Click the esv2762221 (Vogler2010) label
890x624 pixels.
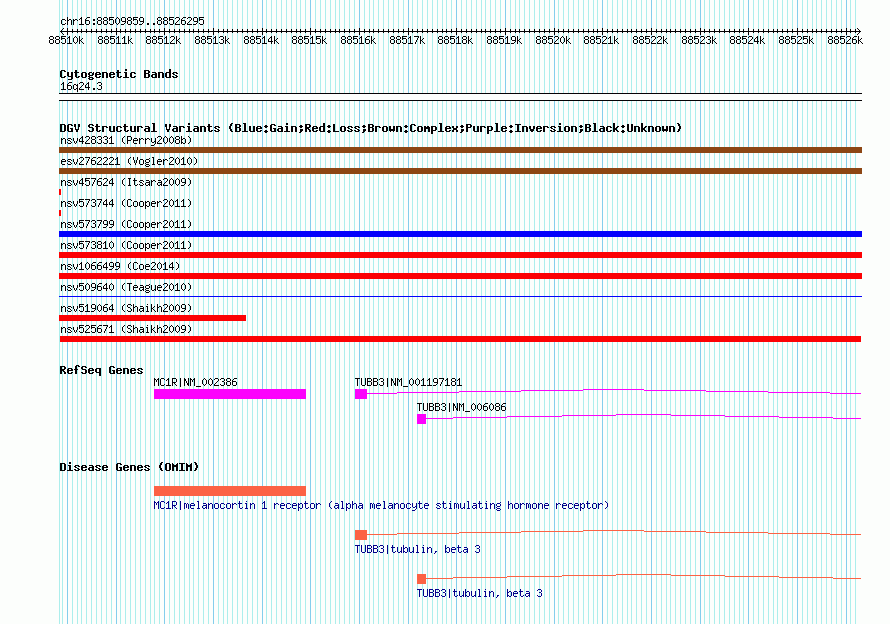(x=129, y=161)
